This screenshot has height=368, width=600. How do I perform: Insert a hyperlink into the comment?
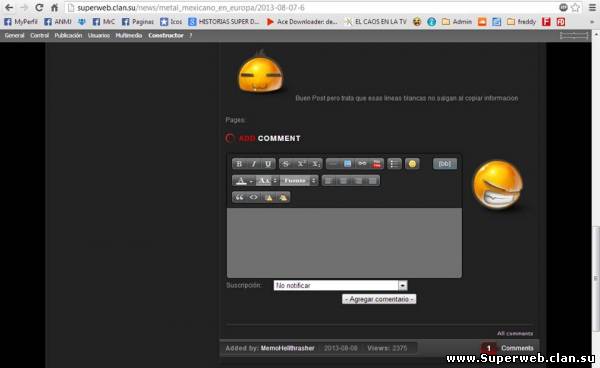pos(362,164)
